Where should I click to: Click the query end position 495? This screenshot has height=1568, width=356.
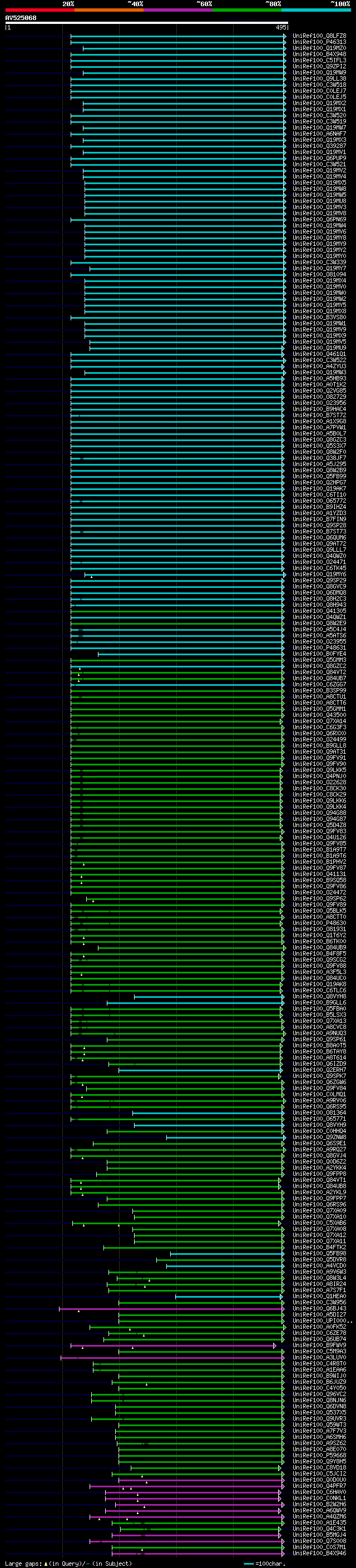coord(280,27)
